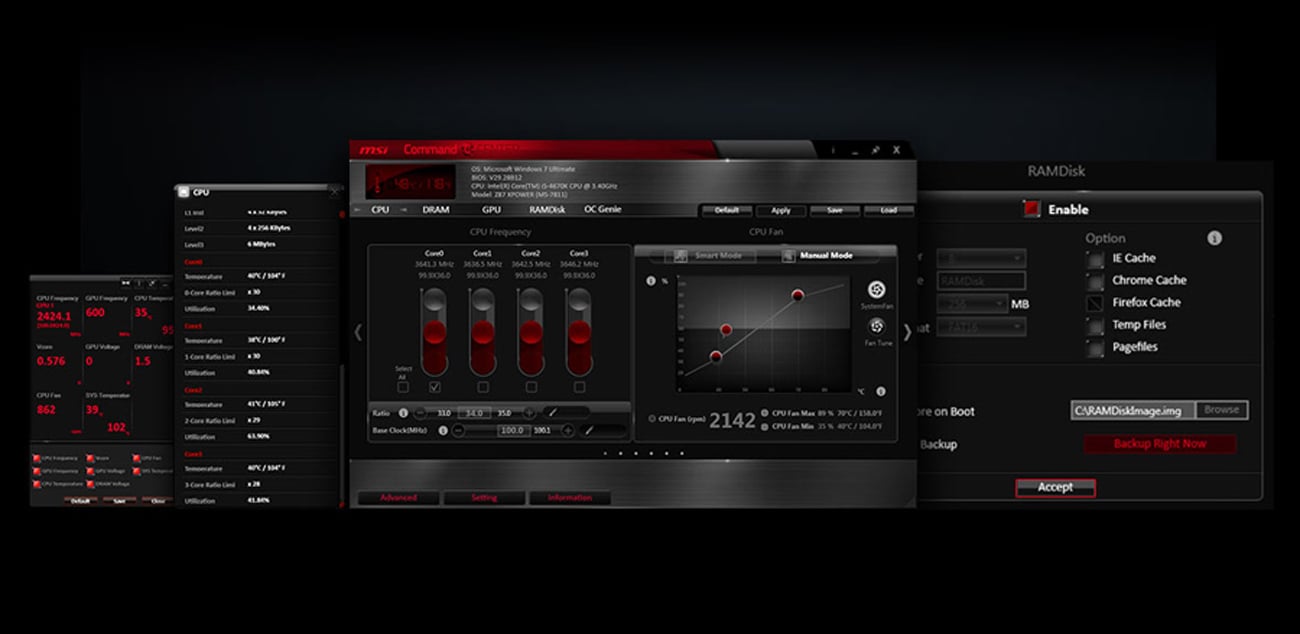Click the fan temperature axis info icon
This screenshot has width=1300, height=634.
click(x=881, y=392)
